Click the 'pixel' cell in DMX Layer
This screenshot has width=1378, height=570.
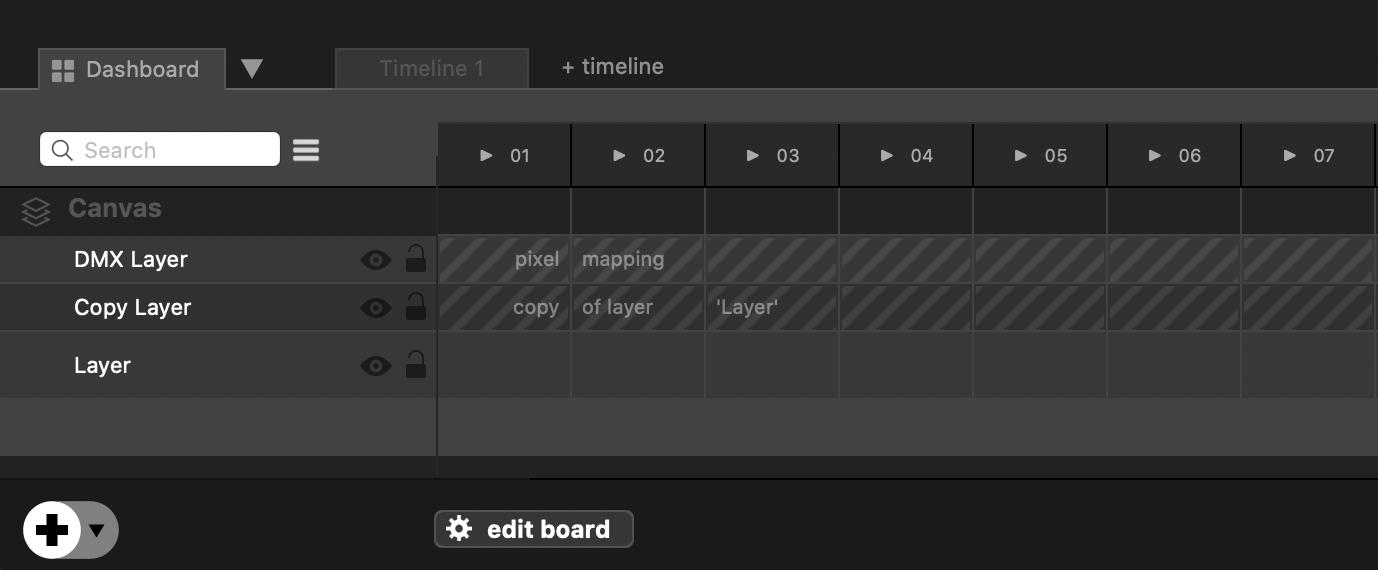pyautogui.click(x=504, y=259)
